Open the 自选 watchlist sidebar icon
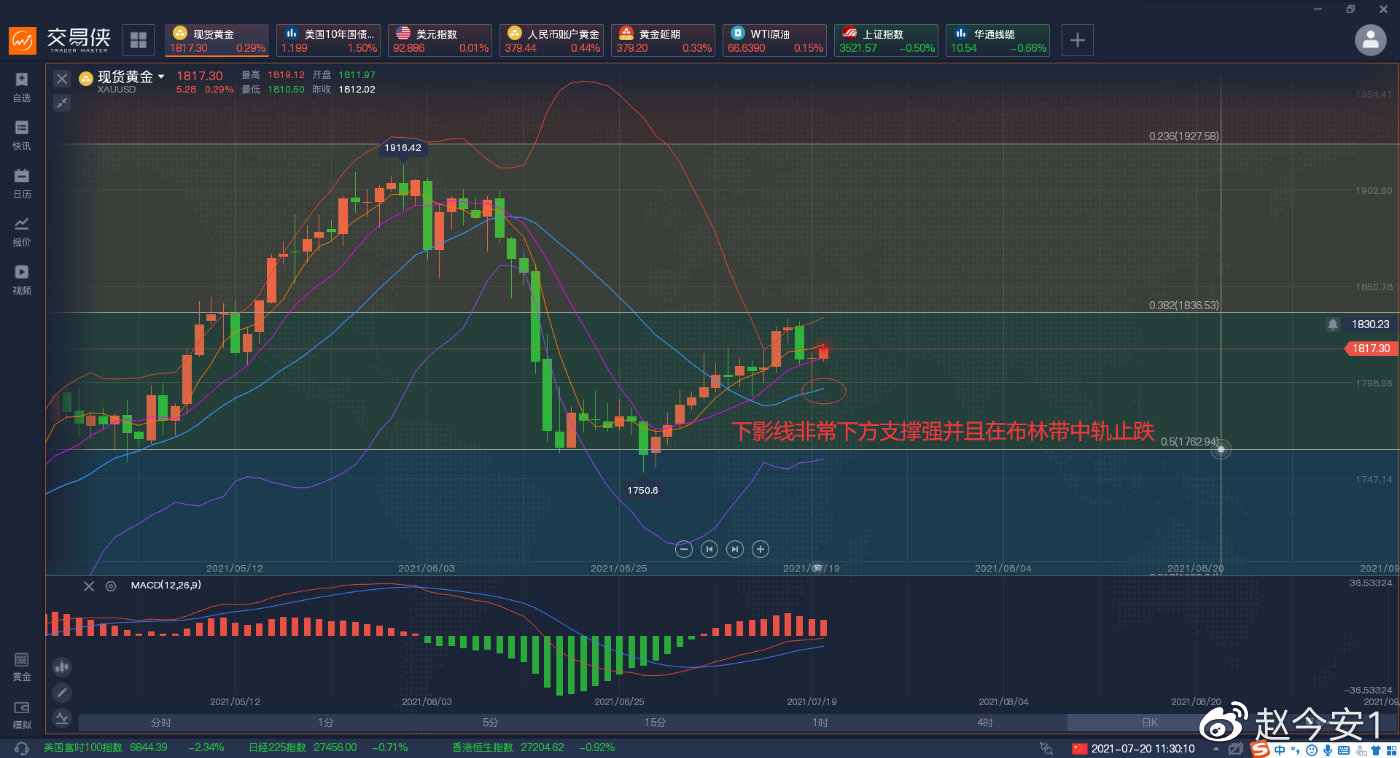1400x758 pixels. (22, 86)
